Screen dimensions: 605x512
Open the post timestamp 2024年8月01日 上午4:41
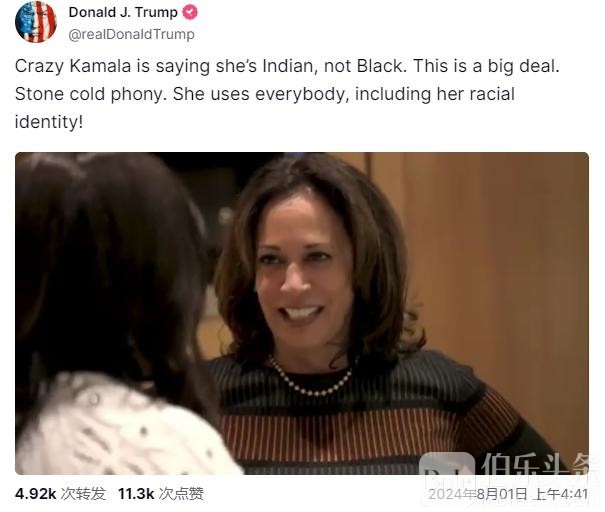pyautogui.click(x=508, y=494)
